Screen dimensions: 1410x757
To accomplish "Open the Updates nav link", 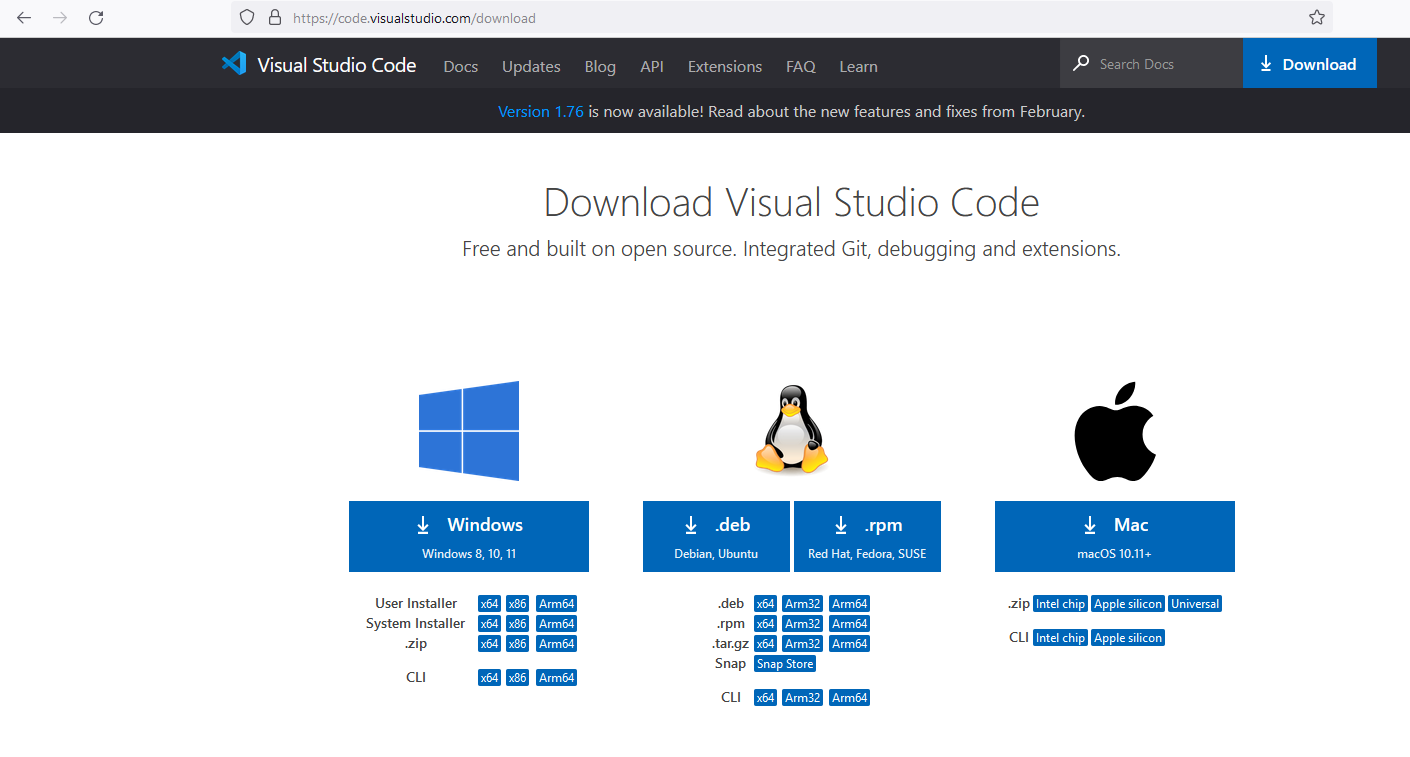I will (531, 66).
